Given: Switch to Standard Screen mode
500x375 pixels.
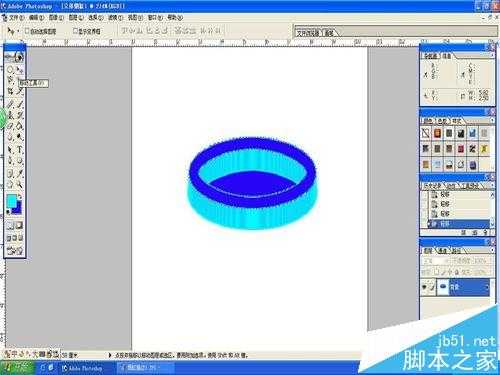Looking at the screenshot, I should (9, 238).
